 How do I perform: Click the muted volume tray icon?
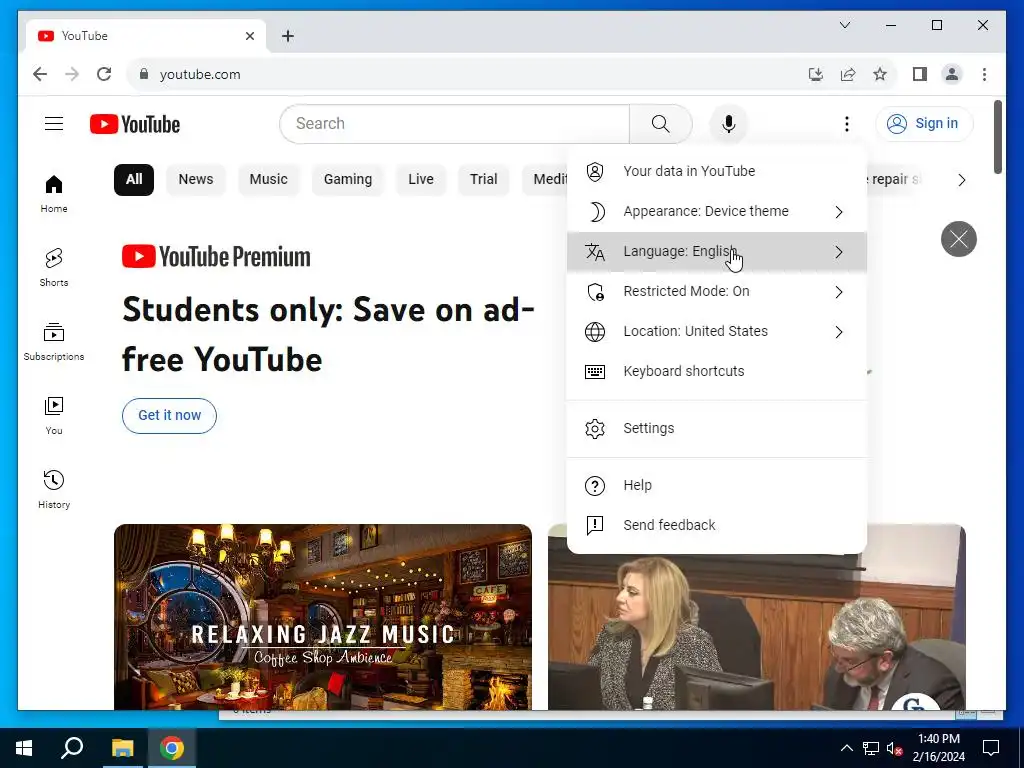894,748
